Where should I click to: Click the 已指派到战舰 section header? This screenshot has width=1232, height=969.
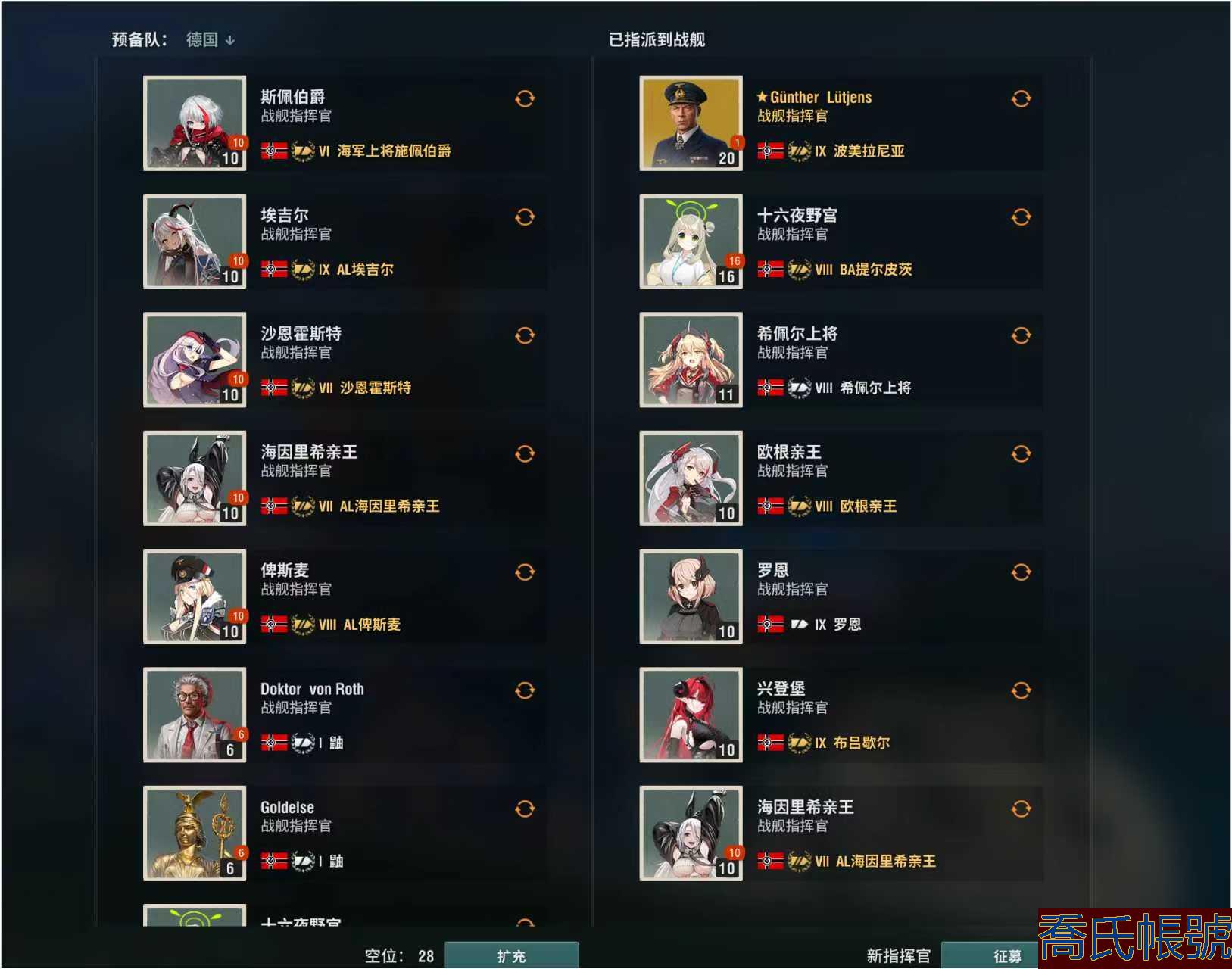click(657, 39)
